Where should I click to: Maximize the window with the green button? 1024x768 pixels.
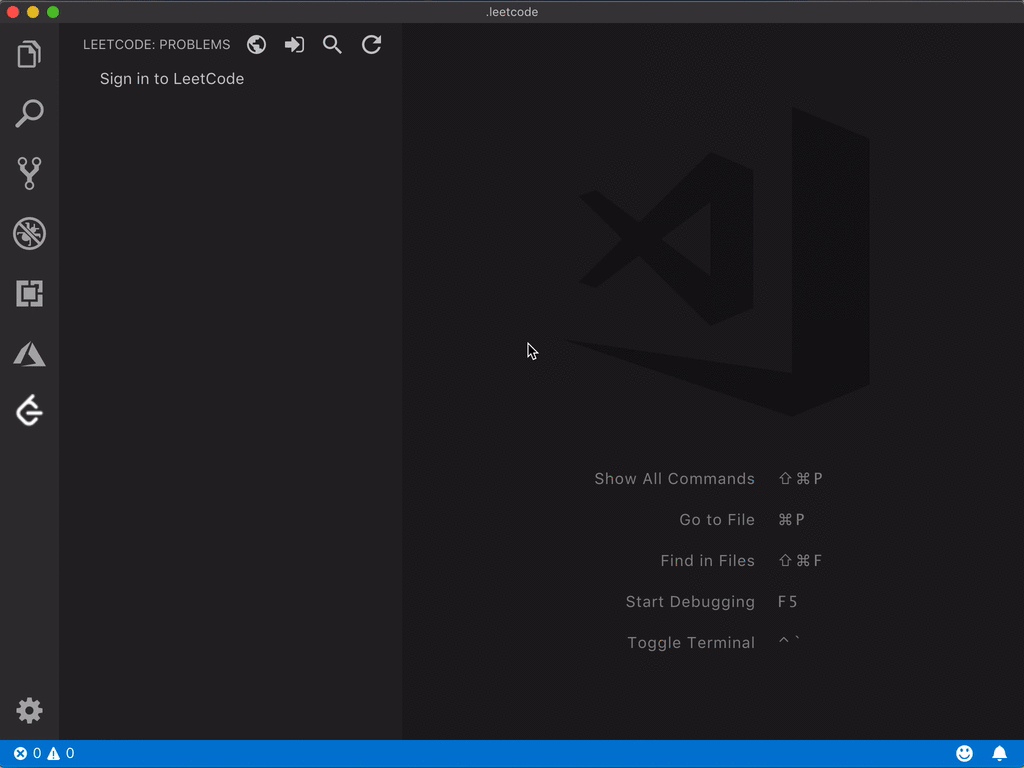click(x=53, y=12)
